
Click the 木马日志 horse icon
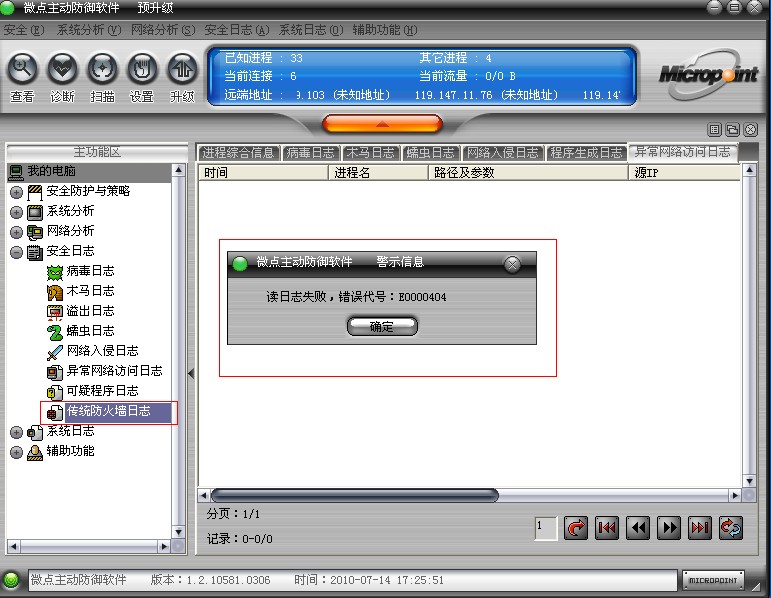(x=55, y=292)
